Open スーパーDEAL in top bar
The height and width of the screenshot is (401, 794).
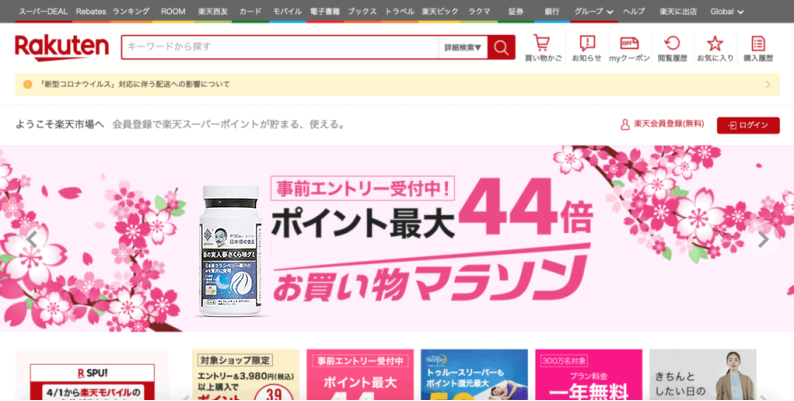43,11
